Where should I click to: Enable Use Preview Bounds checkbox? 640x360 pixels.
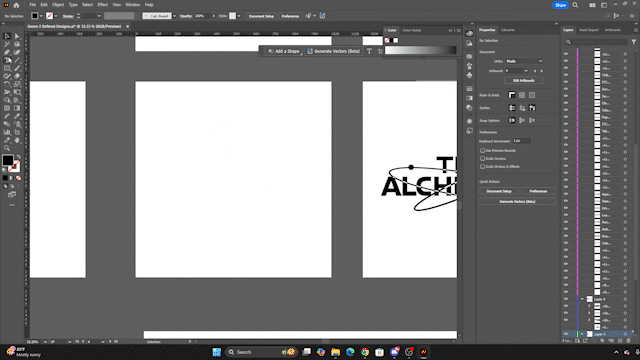coord(482,151)
